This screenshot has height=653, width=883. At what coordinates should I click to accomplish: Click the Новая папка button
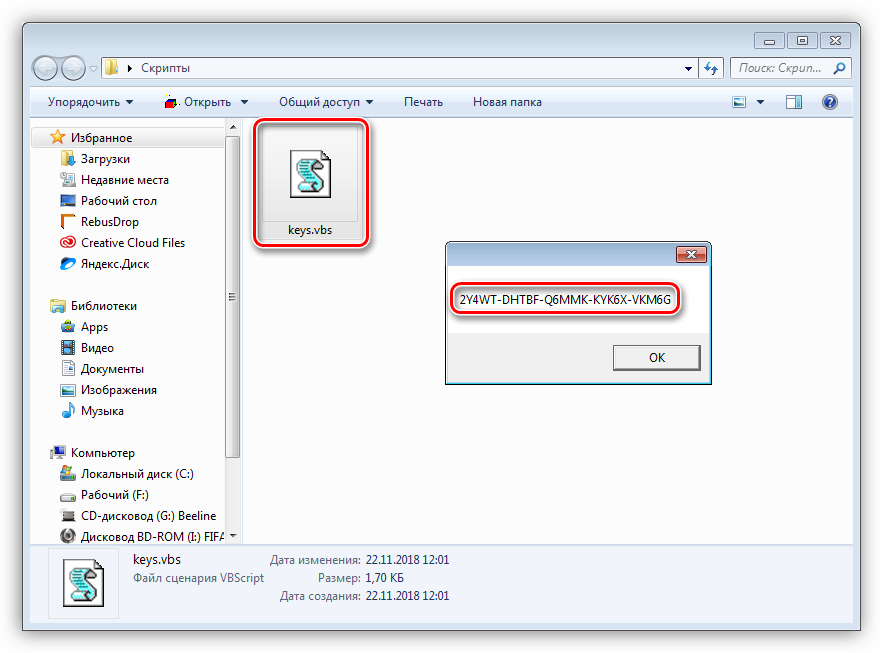coord(507,102)
